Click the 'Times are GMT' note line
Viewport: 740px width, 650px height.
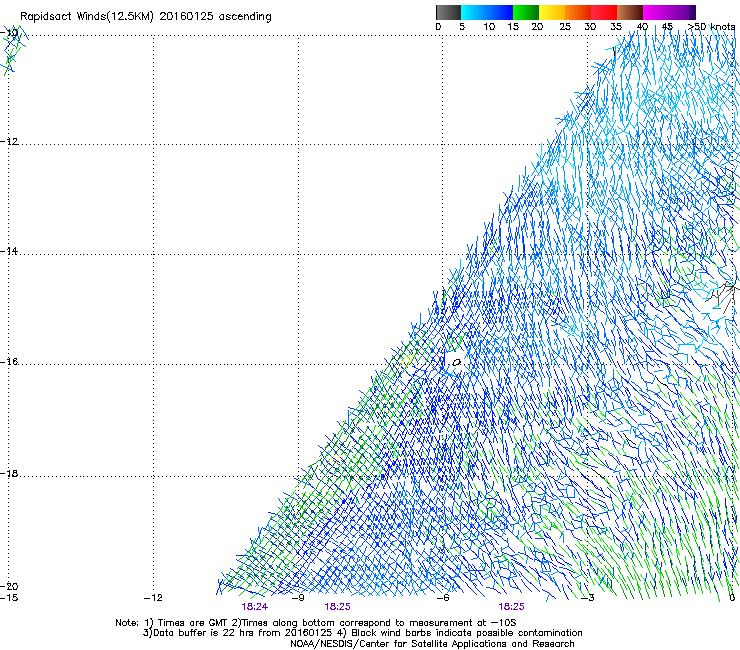(316, 623)
